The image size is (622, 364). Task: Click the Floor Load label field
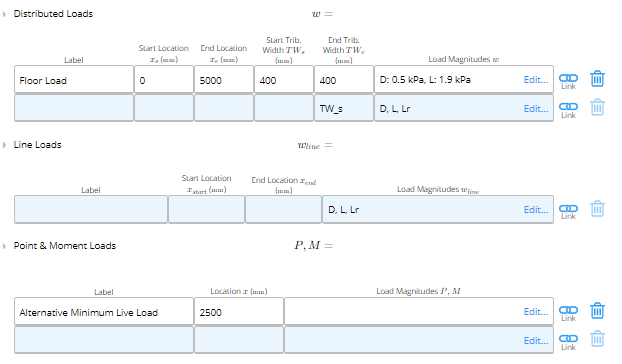pos(74,80)
